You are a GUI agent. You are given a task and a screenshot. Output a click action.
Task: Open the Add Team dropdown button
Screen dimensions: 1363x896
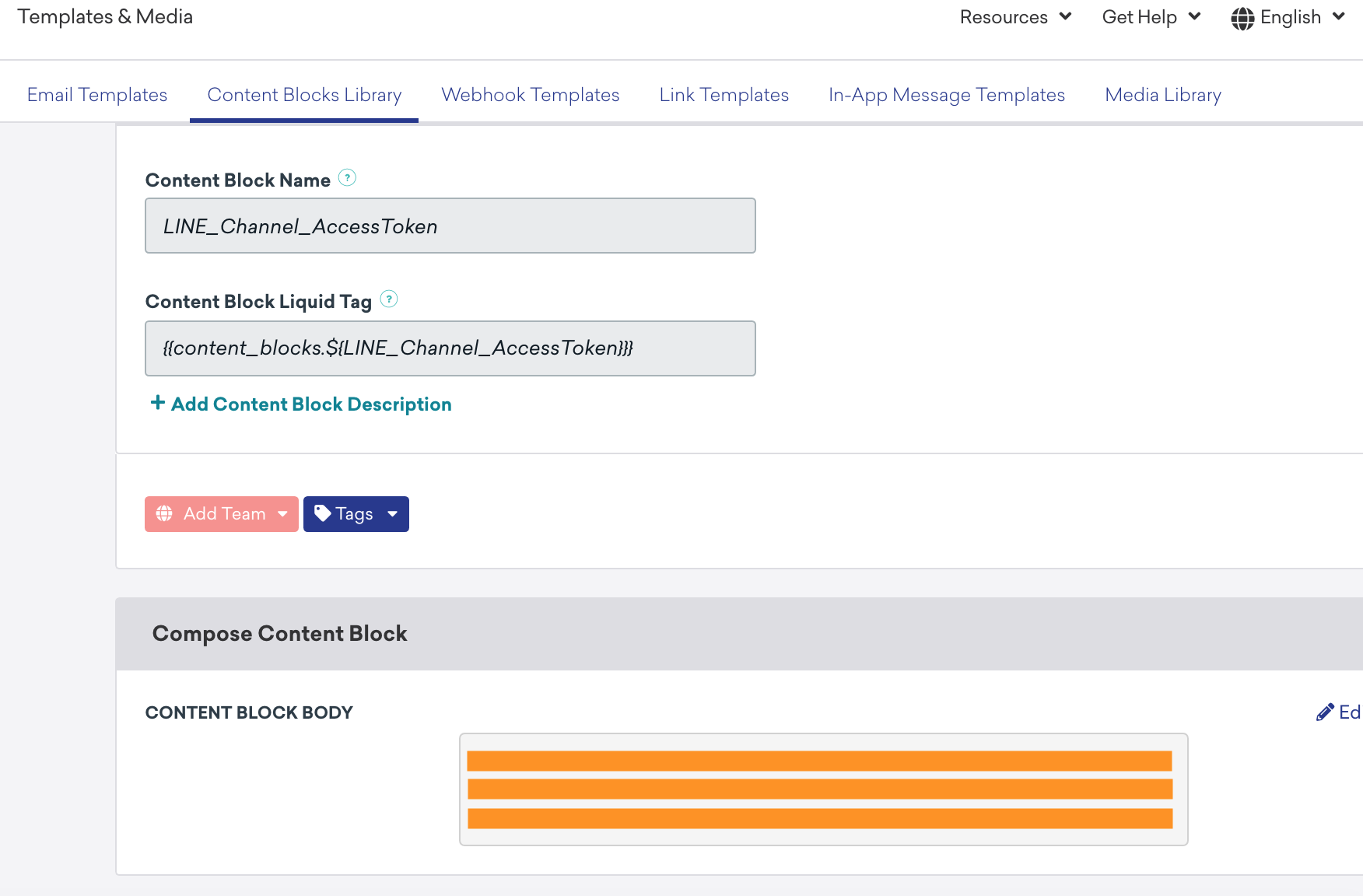click(x=222, y=514)
